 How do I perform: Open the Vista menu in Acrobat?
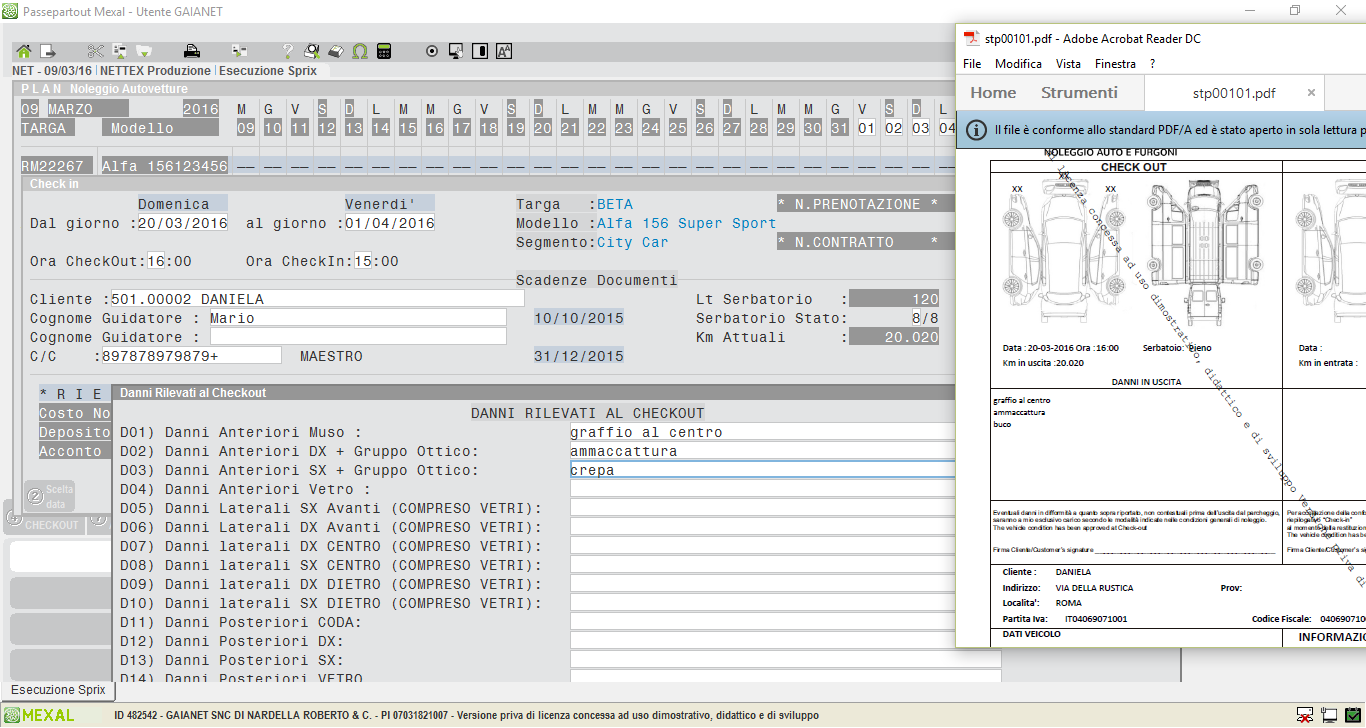(x=1068, y=63)
